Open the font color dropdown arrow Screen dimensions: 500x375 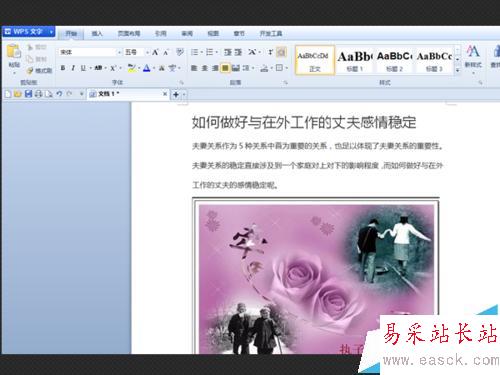click(x=154, y=68)
